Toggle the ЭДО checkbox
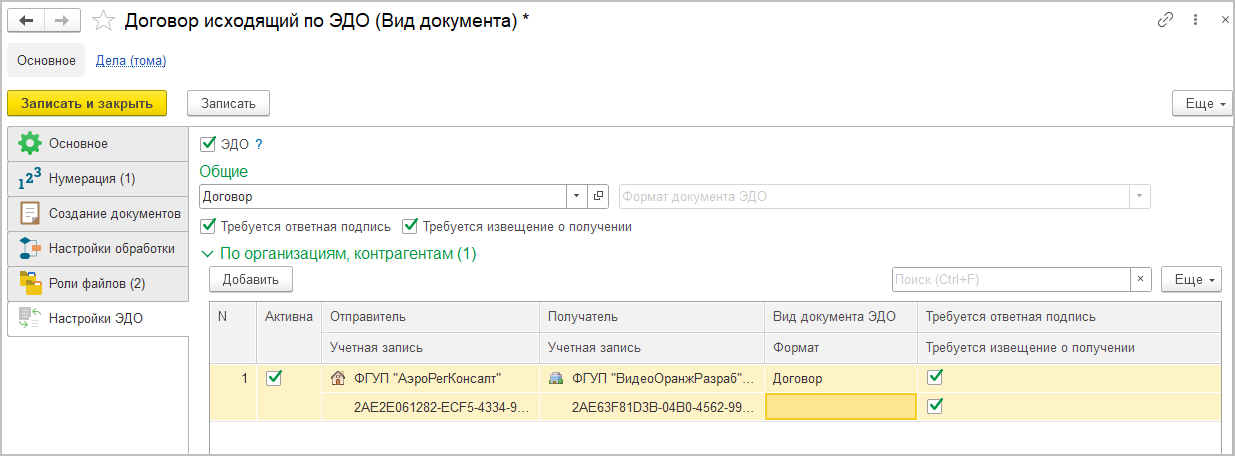 (x=208, y=144)
